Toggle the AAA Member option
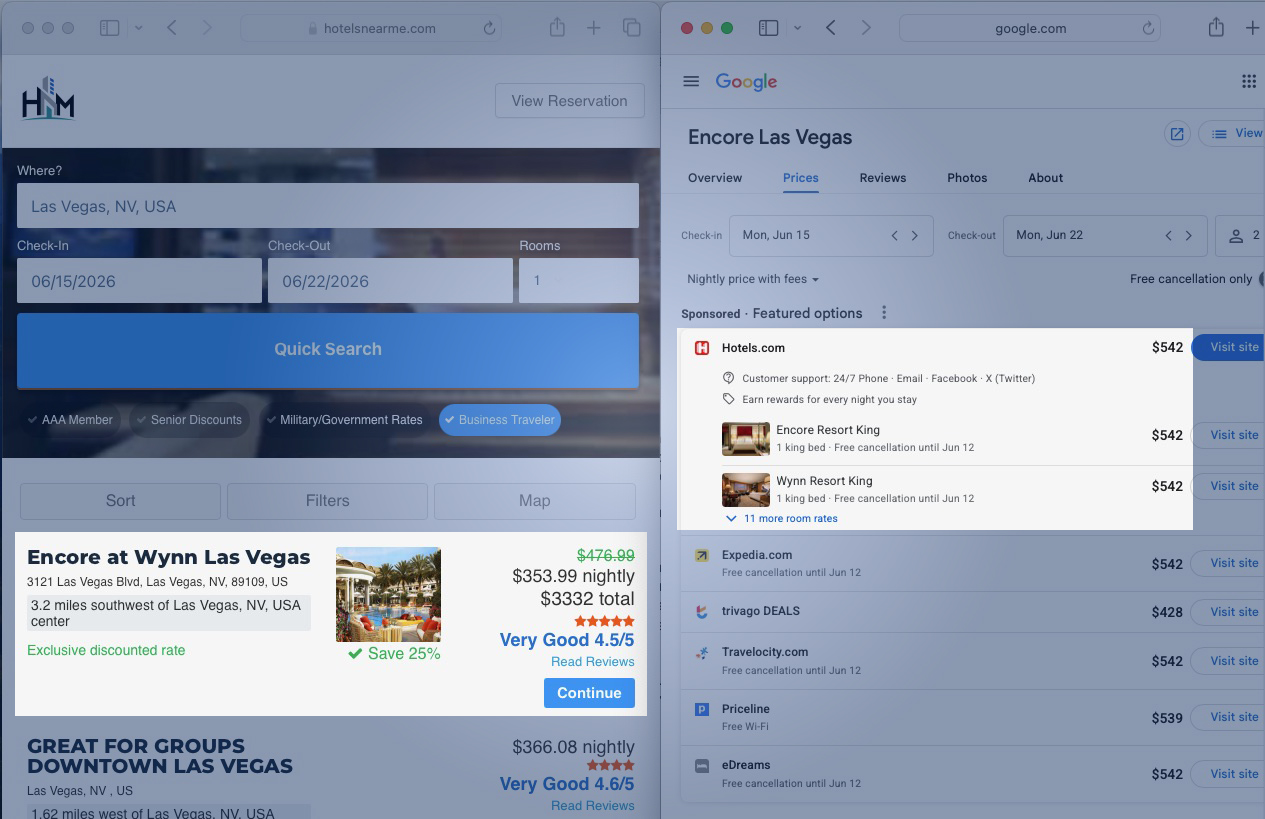 coord(70,420)
